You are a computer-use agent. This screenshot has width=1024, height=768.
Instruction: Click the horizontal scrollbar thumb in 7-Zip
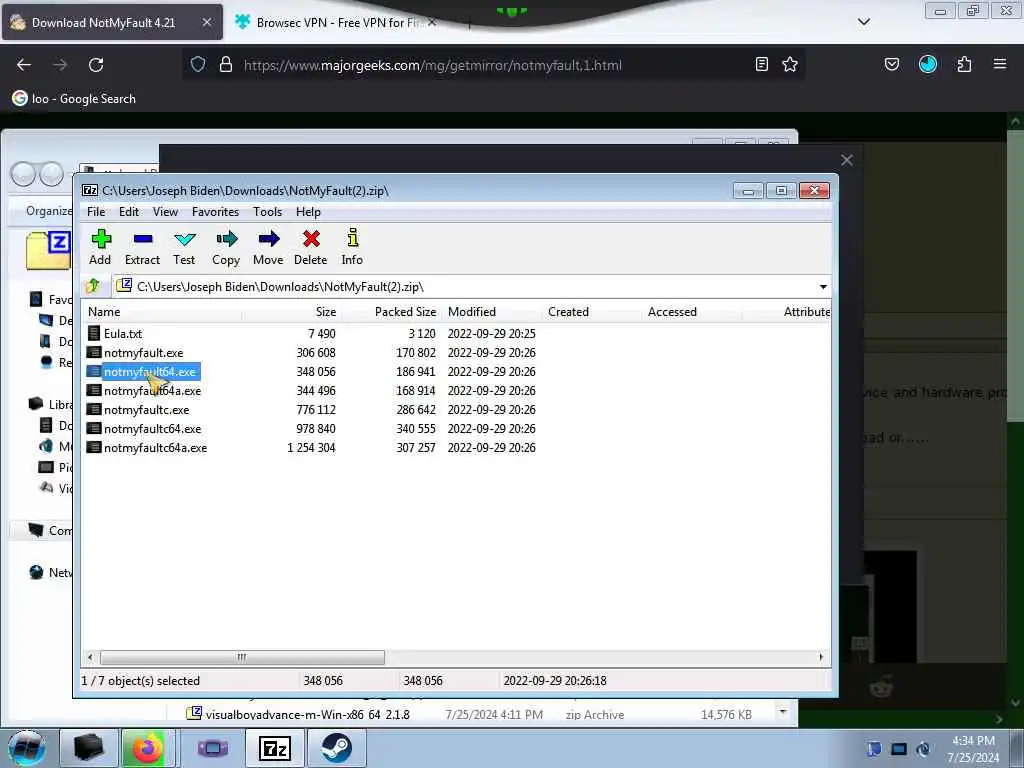(x=242, y=657)
